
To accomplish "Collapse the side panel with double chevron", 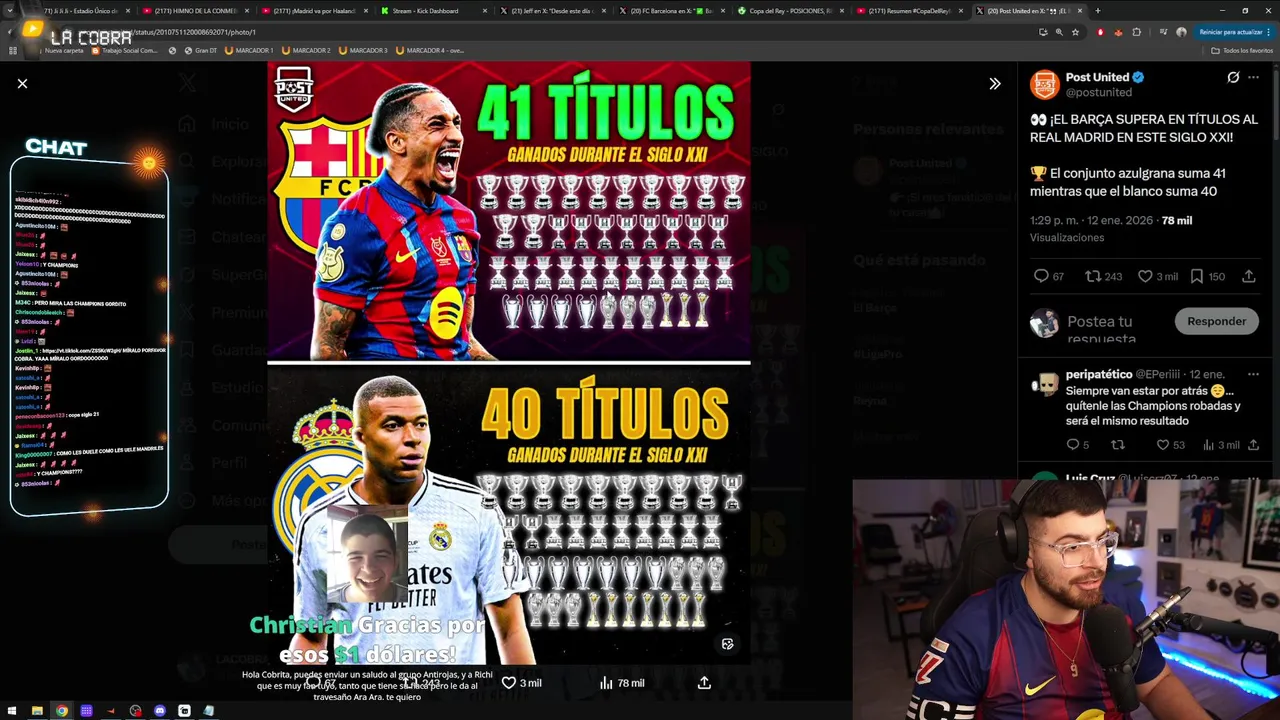I will [994, 84].
